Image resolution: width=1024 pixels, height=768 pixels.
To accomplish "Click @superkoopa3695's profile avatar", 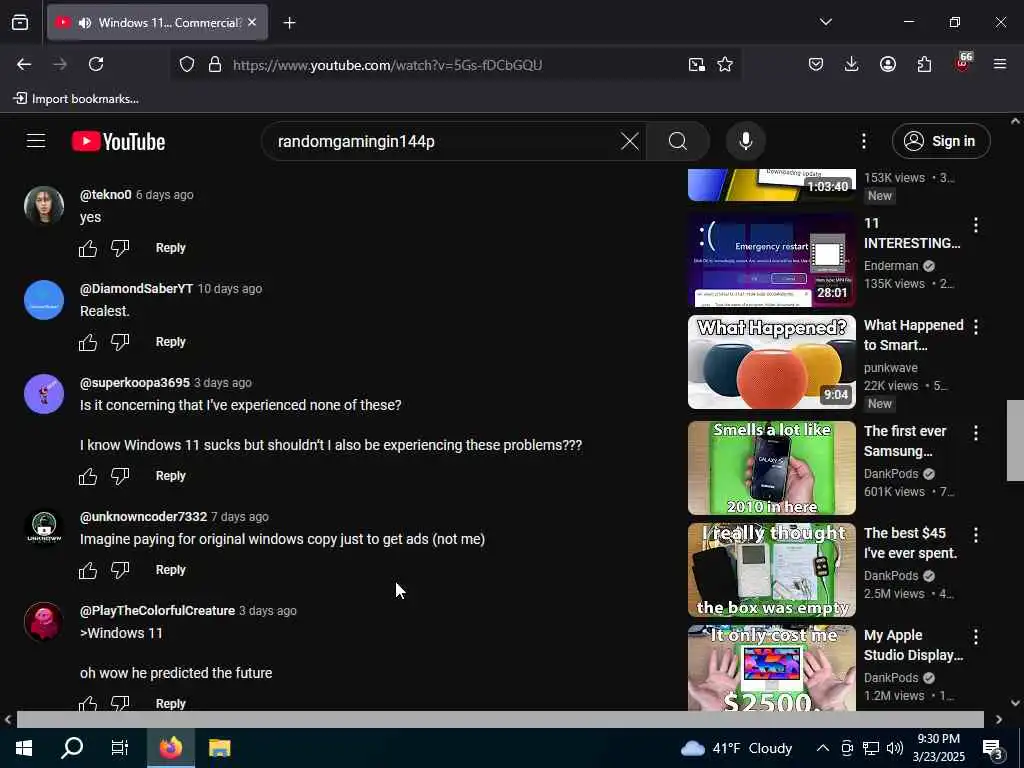I will [44, 394].
